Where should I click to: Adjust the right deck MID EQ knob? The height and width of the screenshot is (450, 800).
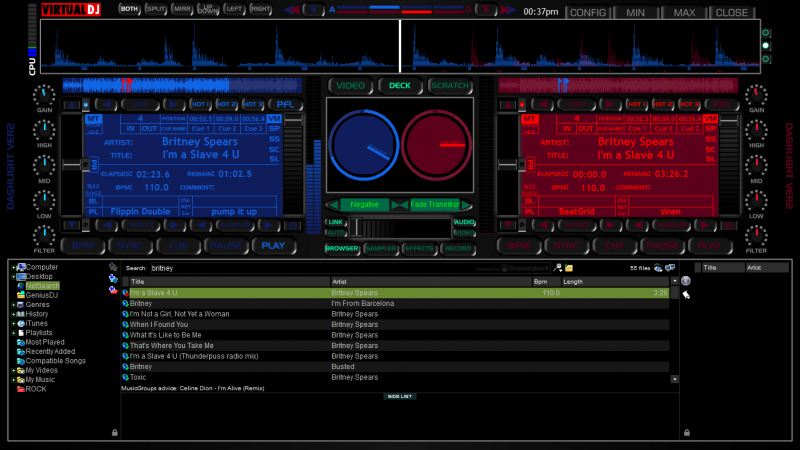(x=756, y=166)
